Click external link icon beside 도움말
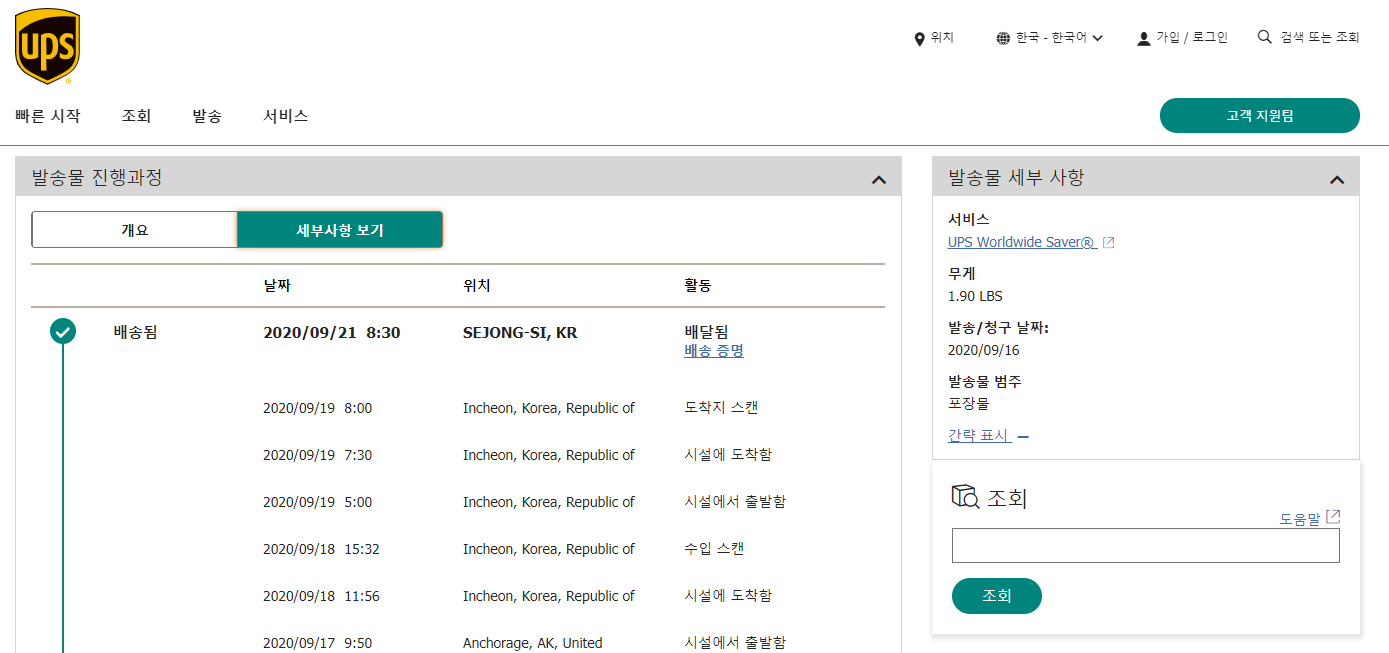This screenshot has height=653, width=1389. coord(1332,517)
